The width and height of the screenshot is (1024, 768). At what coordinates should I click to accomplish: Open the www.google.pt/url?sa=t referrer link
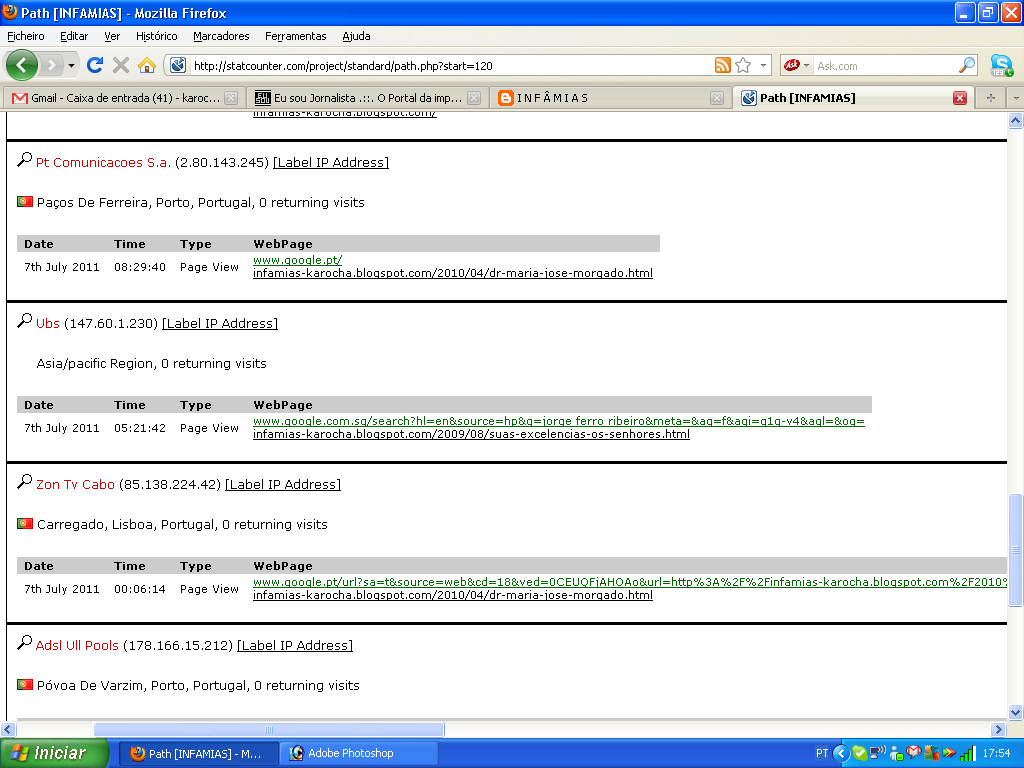tap(630, 582)
